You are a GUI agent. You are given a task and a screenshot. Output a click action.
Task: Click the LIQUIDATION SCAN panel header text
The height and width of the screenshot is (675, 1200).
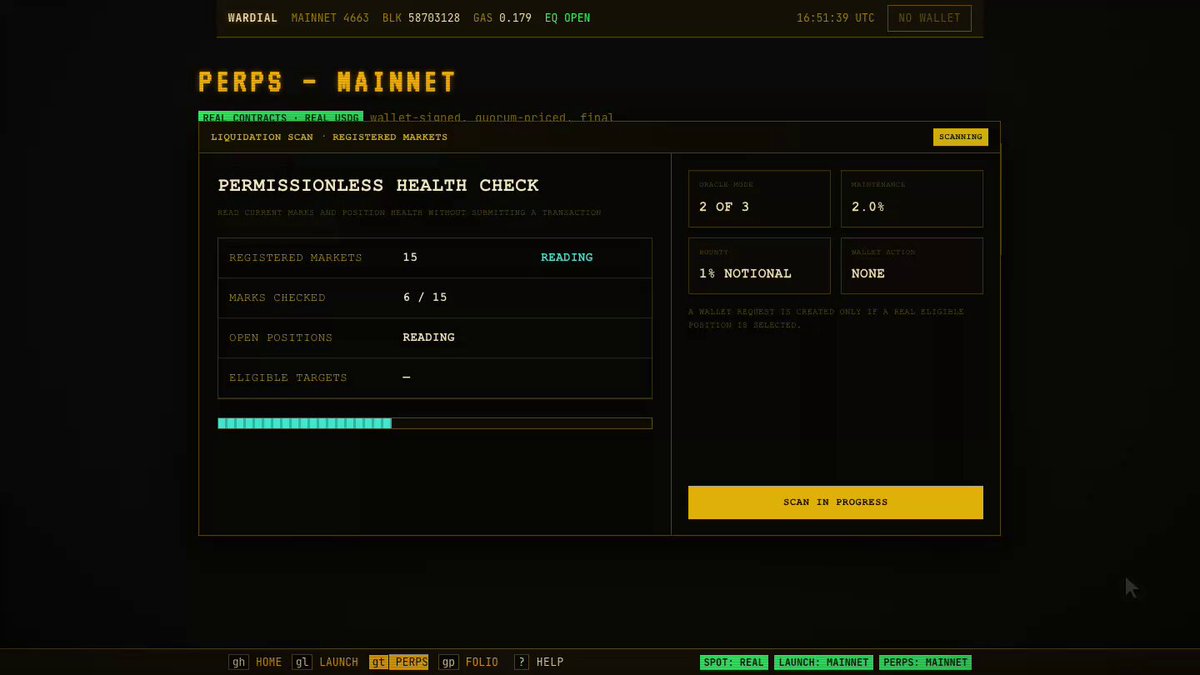coord(329,137)
